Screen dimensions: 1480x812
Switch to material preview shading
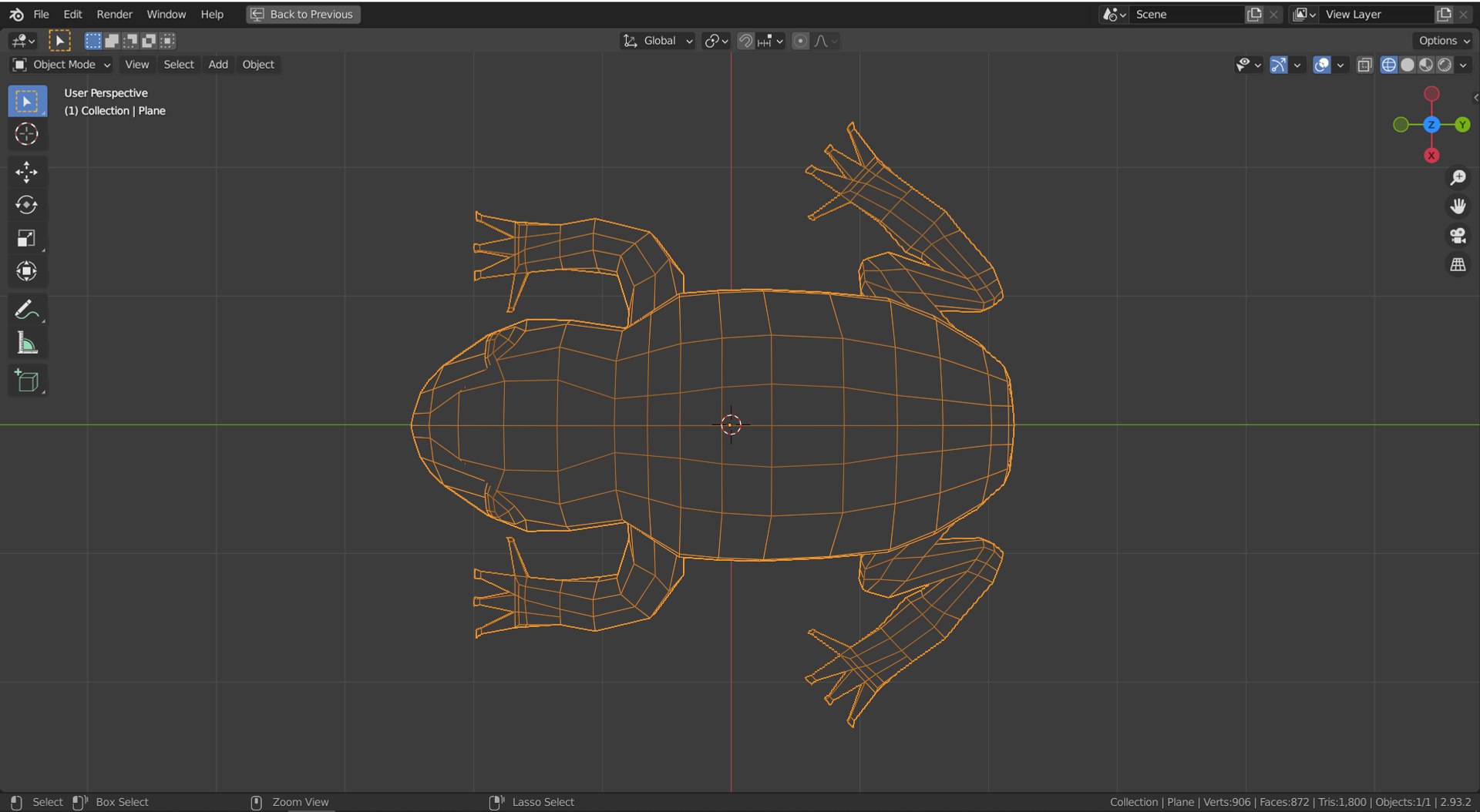pos(1426,65)
